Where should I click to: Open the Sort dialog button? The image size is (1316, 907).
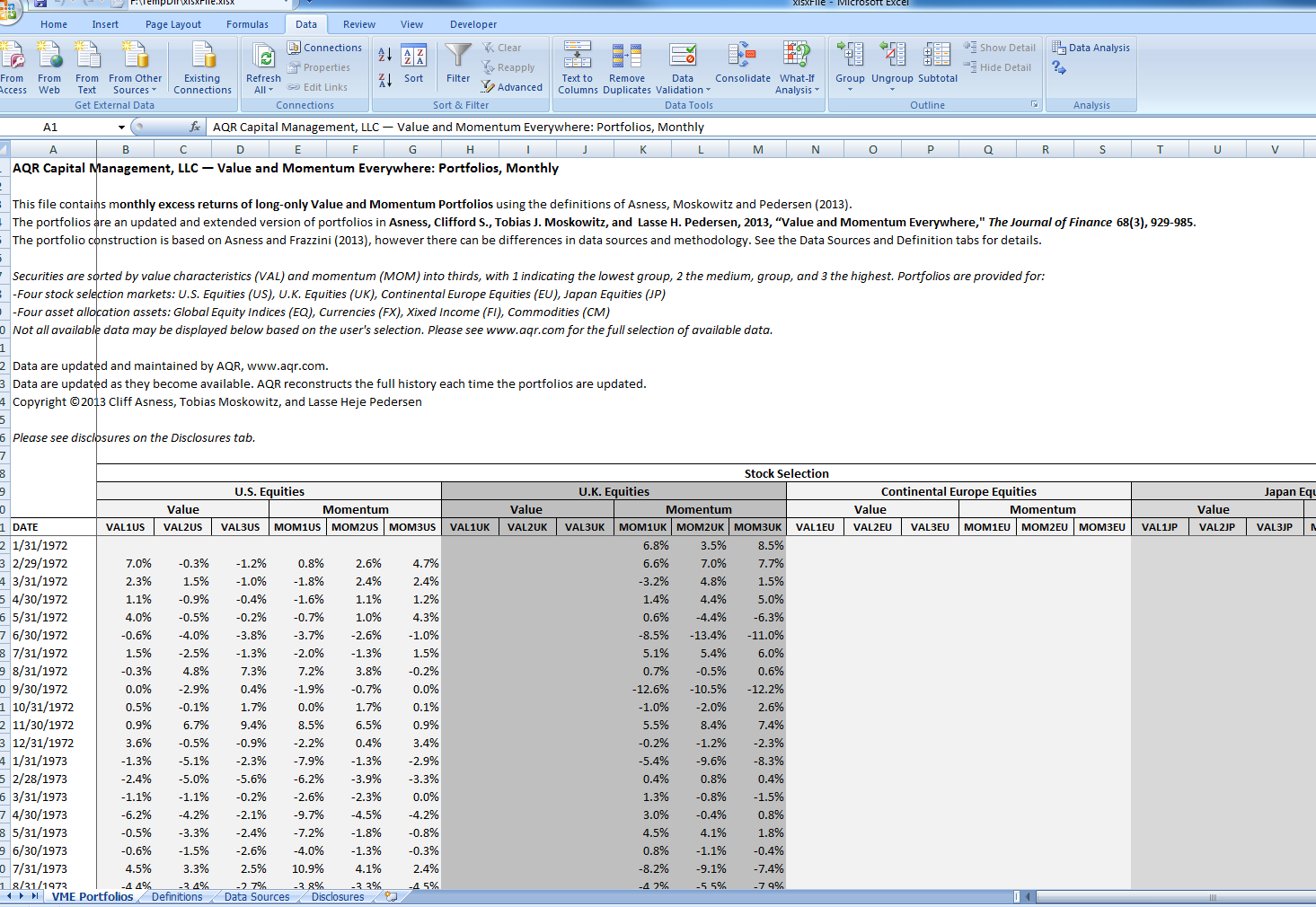[413, 65]
